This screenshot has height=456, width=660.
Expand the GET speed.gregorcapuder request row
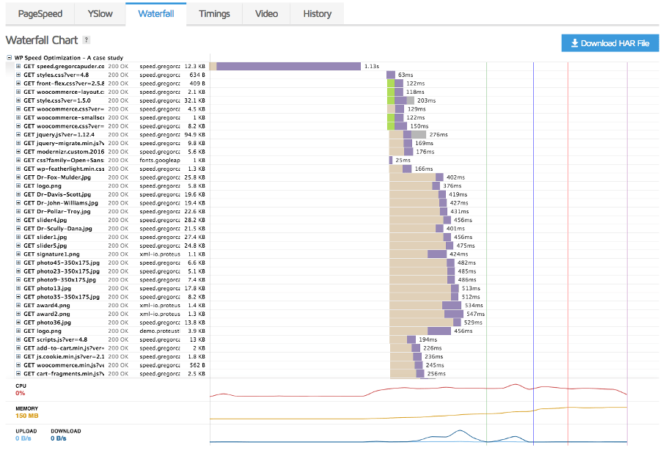point(18,66)
